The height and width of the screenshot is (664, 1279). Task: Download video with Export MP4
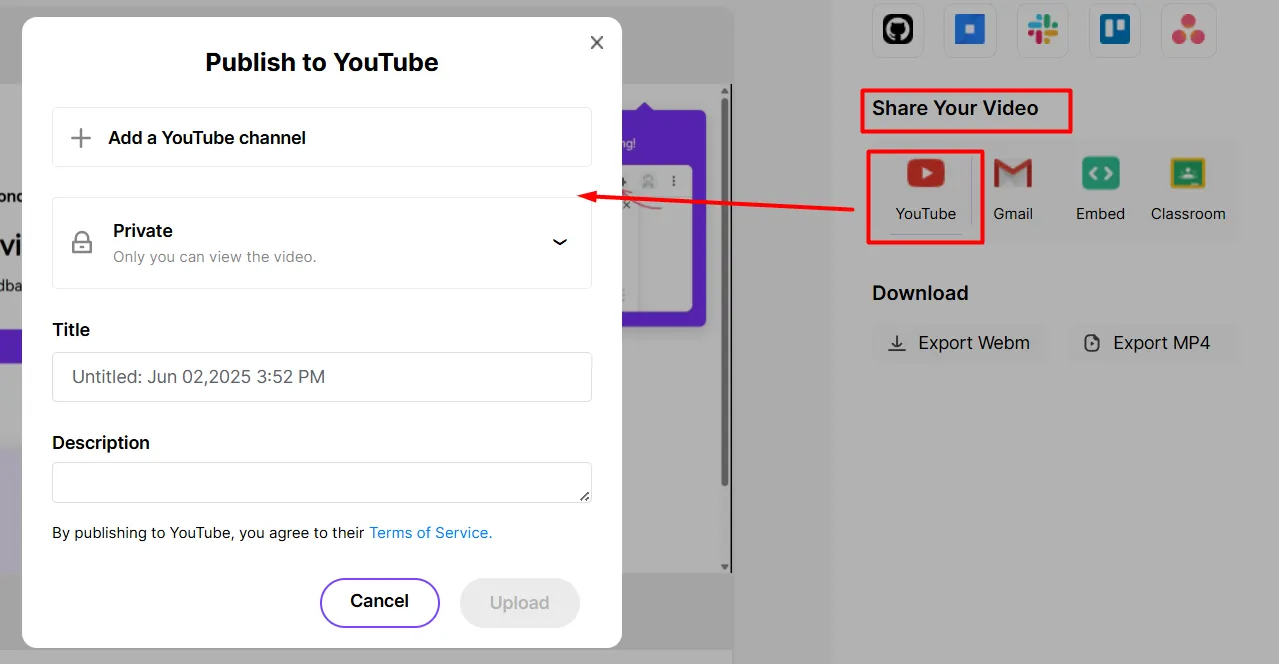pyautogui.click(x=1148, y=343)
